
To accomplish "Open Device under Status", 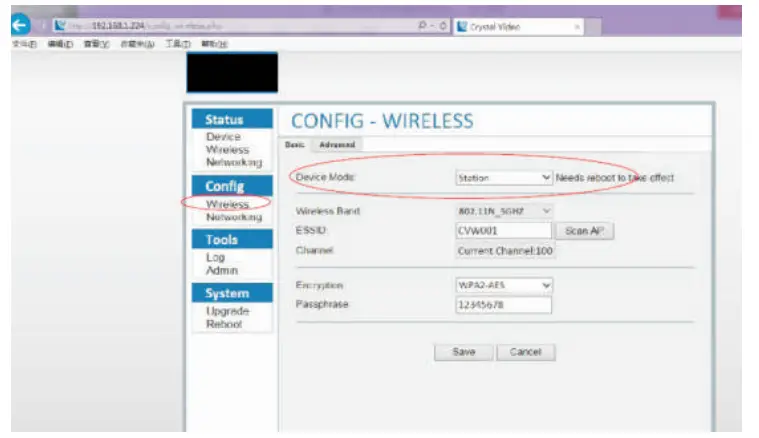I will (223, 137).
